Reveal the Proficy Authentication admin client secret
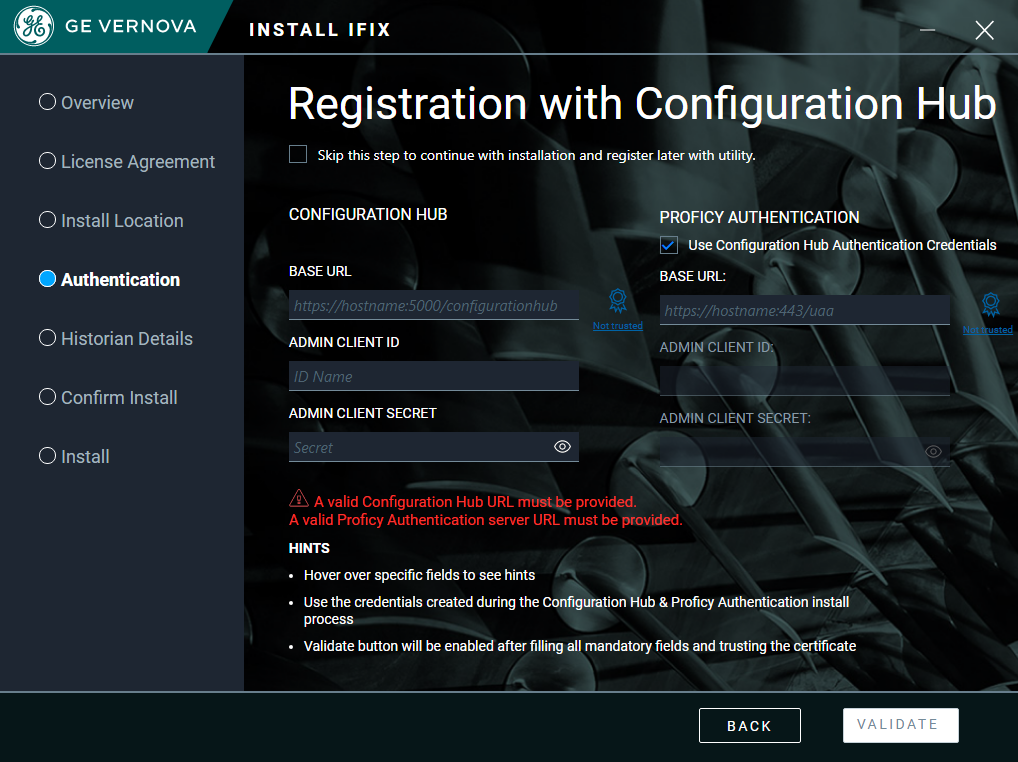The image size is (1018, 762). (933, 451)
